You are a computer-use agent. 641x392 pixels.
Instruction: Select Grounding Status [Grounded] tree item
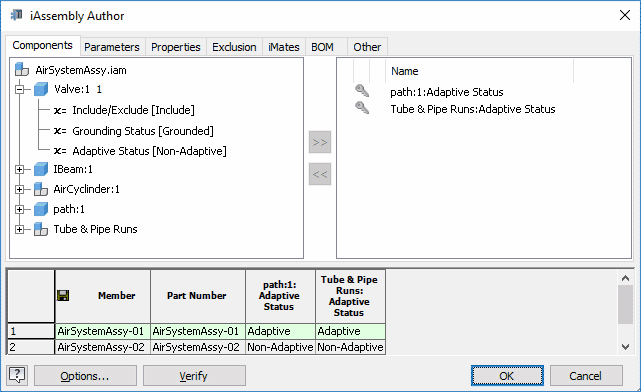click(x=143, y=131)
